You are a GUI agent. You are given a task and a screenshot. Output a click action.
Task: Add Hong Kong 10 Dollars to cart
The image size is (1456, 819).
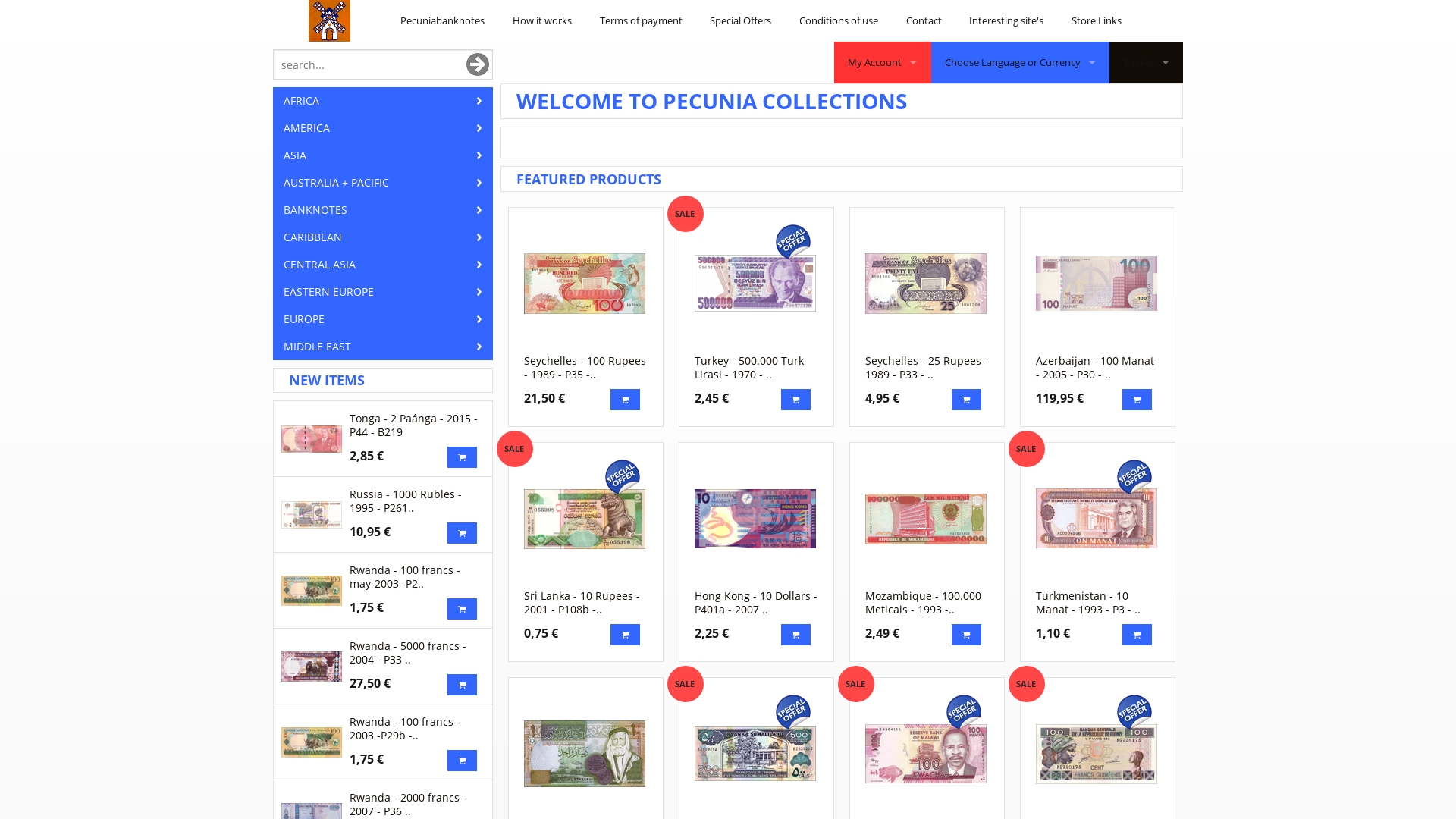click(795, 635)
